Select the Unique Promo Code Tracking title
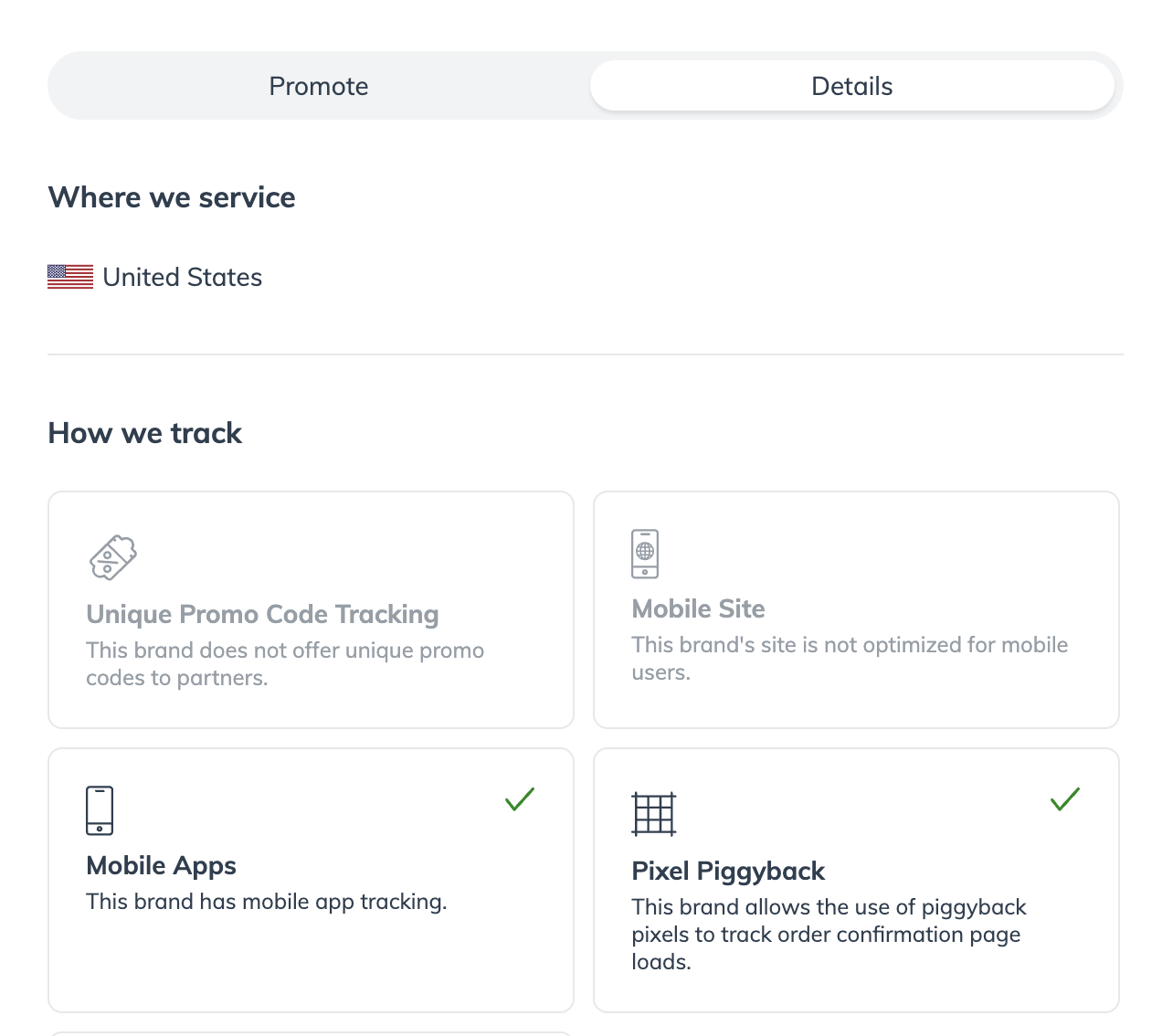Viewport: 1162px width, 1036px height. 262,614
